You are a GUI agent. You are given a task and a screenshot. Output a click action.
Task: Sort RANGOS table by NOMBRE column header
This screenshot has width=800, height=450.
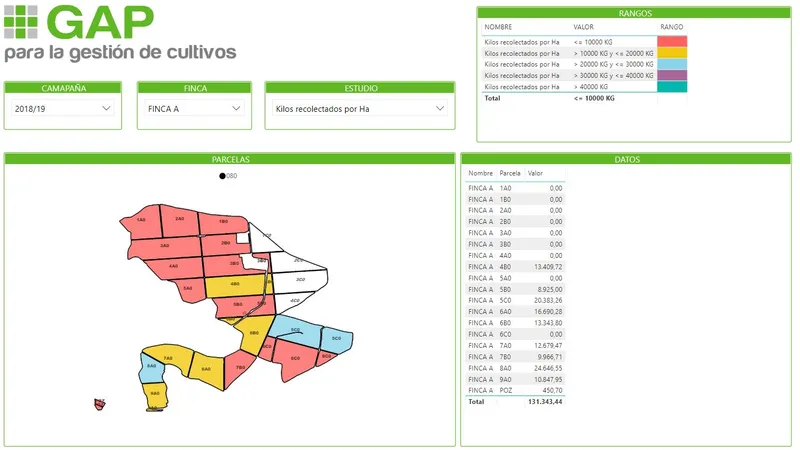(x=498, y=27)
